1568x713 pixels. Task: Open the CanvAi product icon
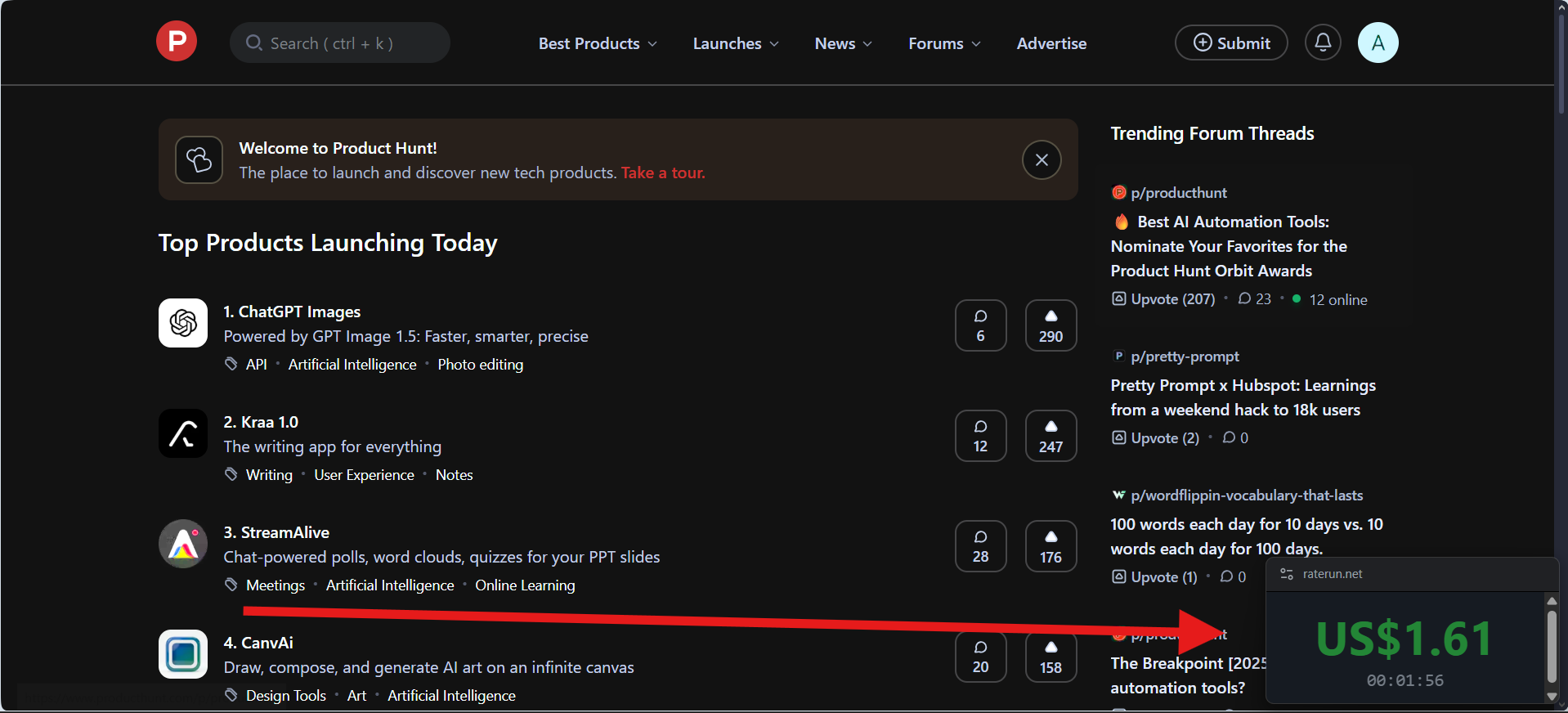pos(183,654)
